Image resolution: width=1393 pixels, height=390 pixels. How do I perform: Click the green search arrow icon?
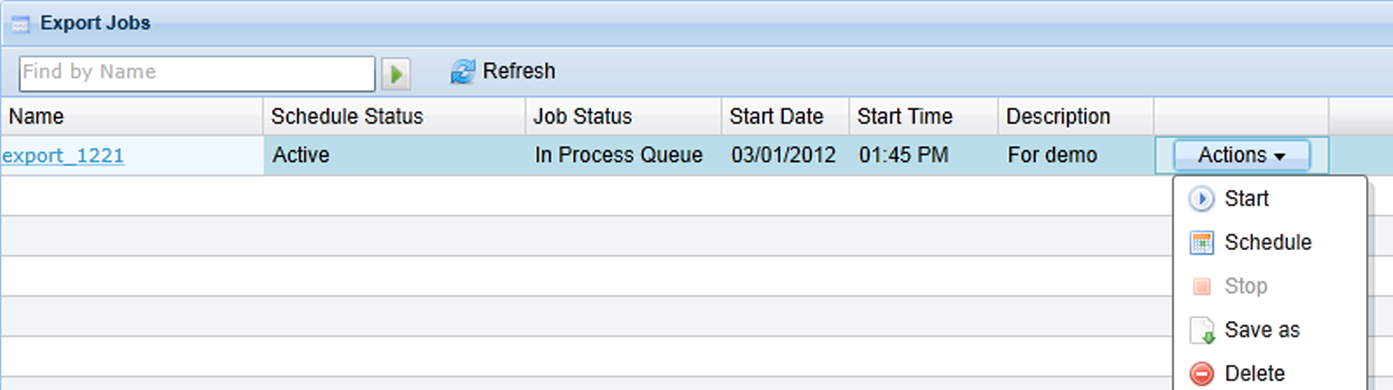pyautogui.click(x=396, y=73)
